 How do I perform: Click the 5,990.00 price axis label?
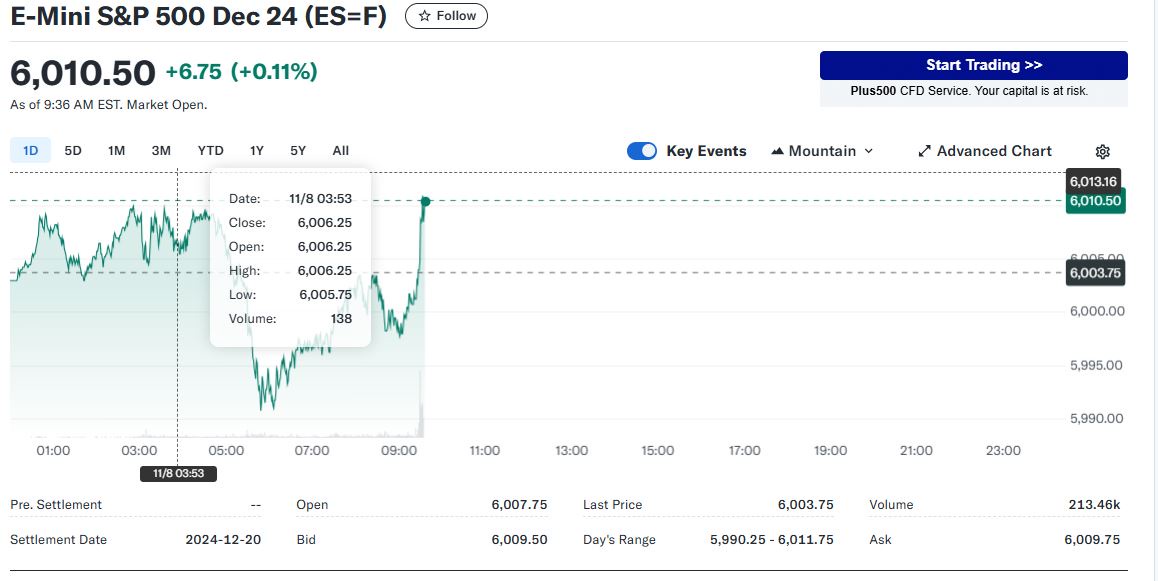pos(1097,419)
